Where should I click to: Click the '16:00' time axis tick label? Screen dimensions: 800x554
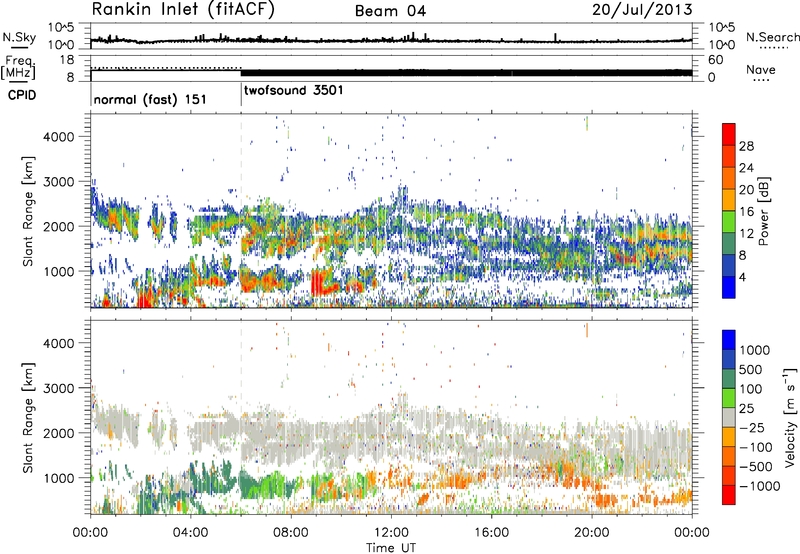[x=491, y=533]
